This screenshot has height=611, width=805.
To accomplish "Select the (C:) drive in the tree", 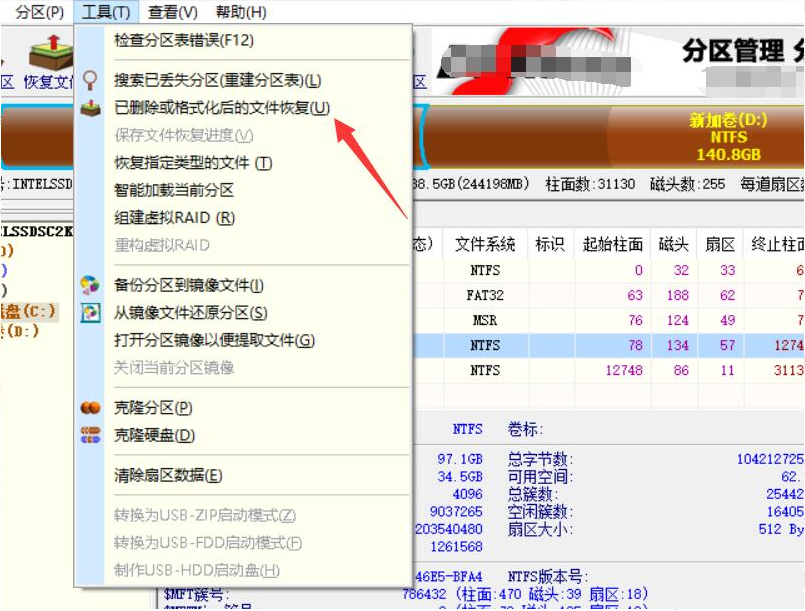I will click(x=29, y=311).
